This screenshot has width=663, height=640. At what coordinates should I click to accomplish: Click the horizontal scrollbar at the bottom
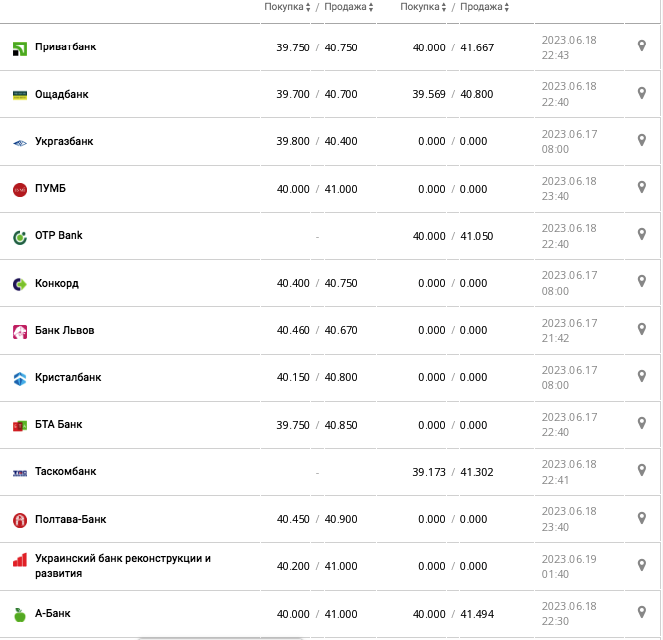330,637
